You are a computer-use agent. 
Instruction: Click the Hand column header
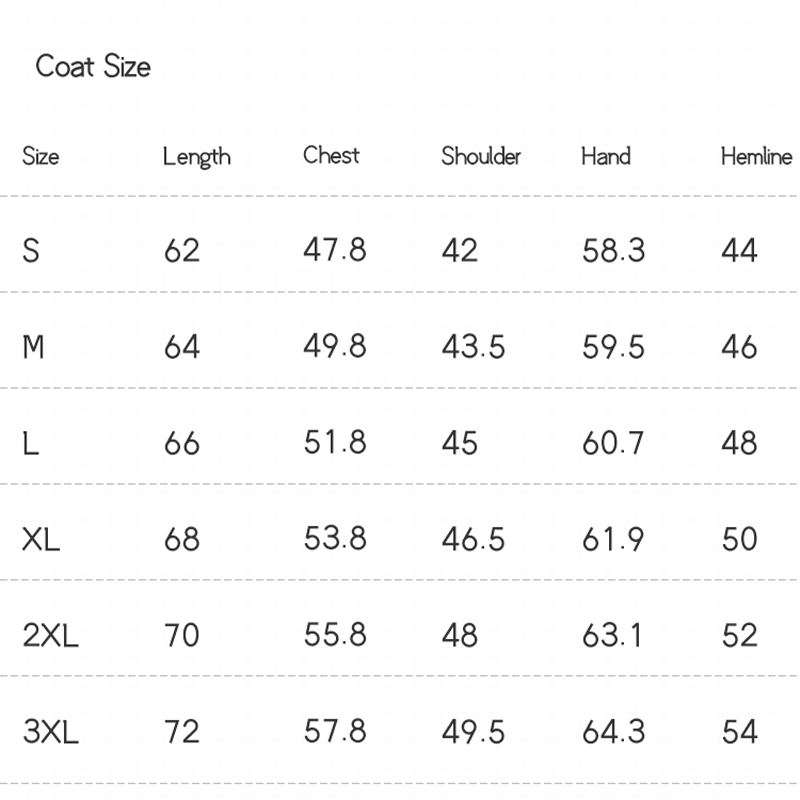click(x=605, y=156)
